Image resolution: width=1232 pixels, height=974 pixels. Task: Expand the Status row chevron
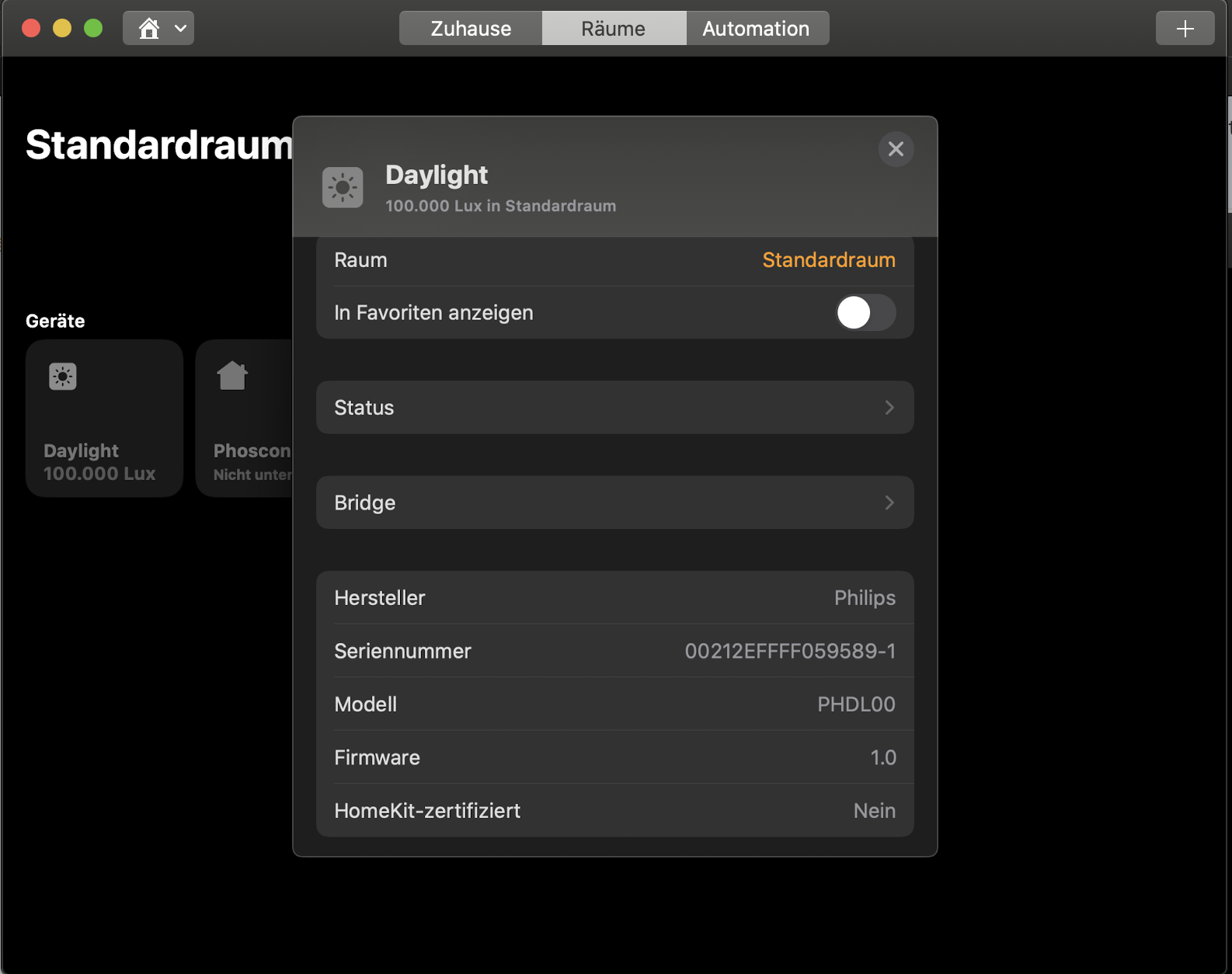pos(889,408)
